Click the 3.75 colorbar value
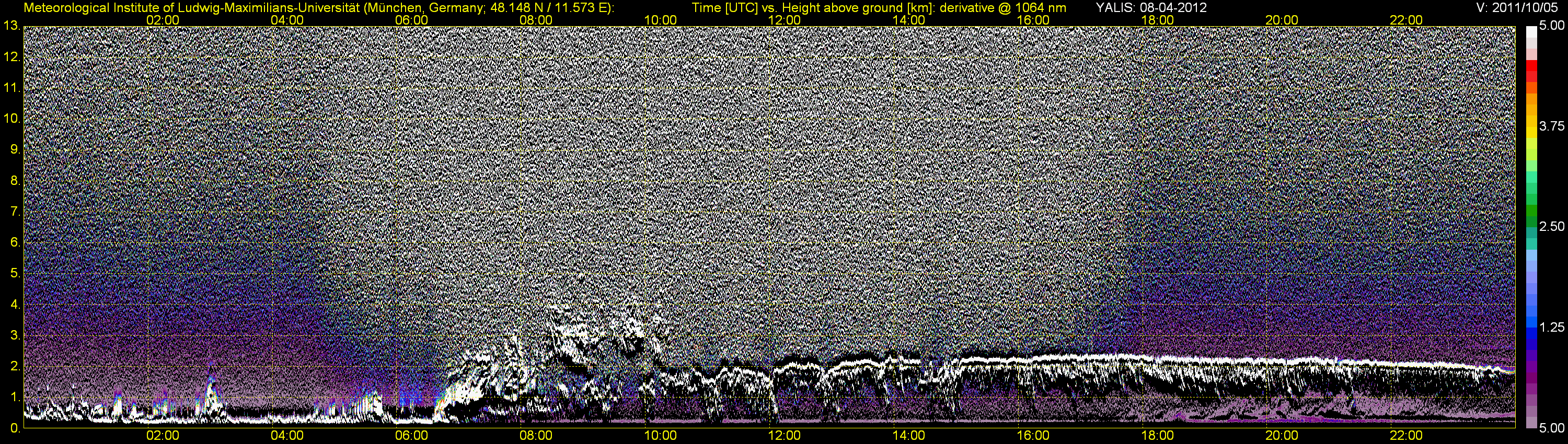The width and height of the screenshot is (1568, 444). click(x=1552, y=126)
